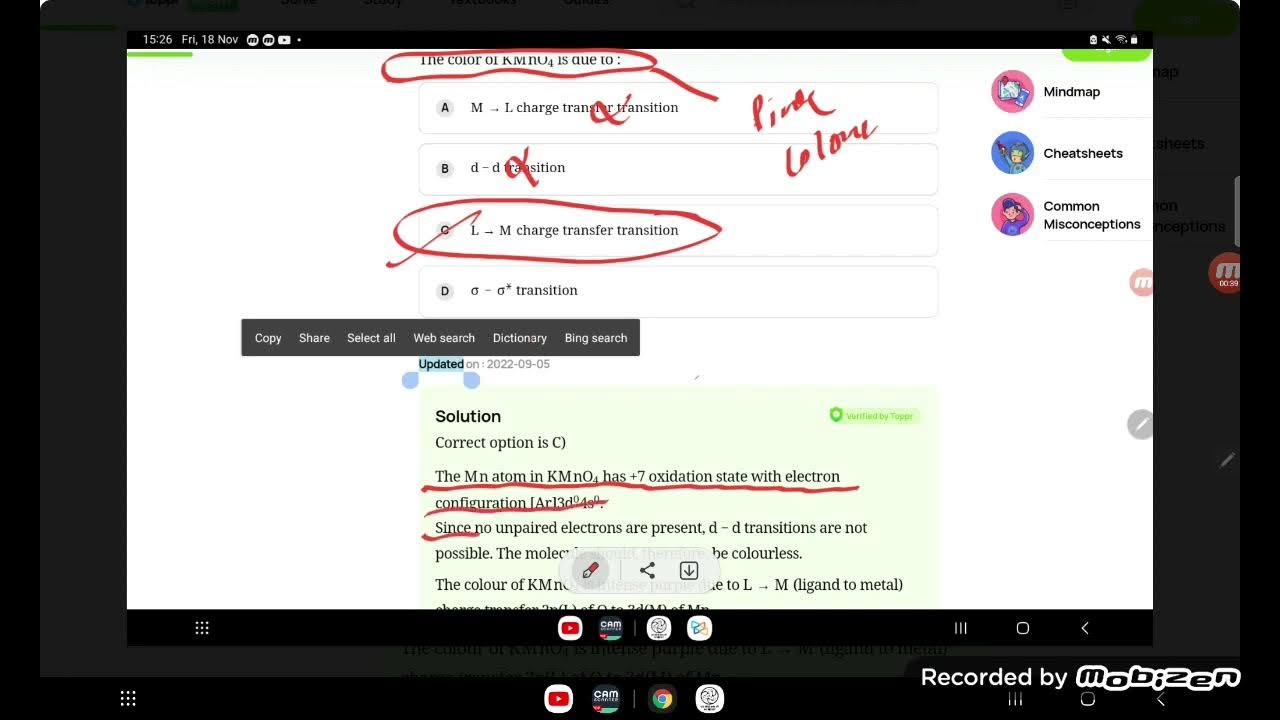This screenshot has width=1280, height=720.
Task: Launch CamScanner from bottom outer taskbar
Action: pos(606,699)
